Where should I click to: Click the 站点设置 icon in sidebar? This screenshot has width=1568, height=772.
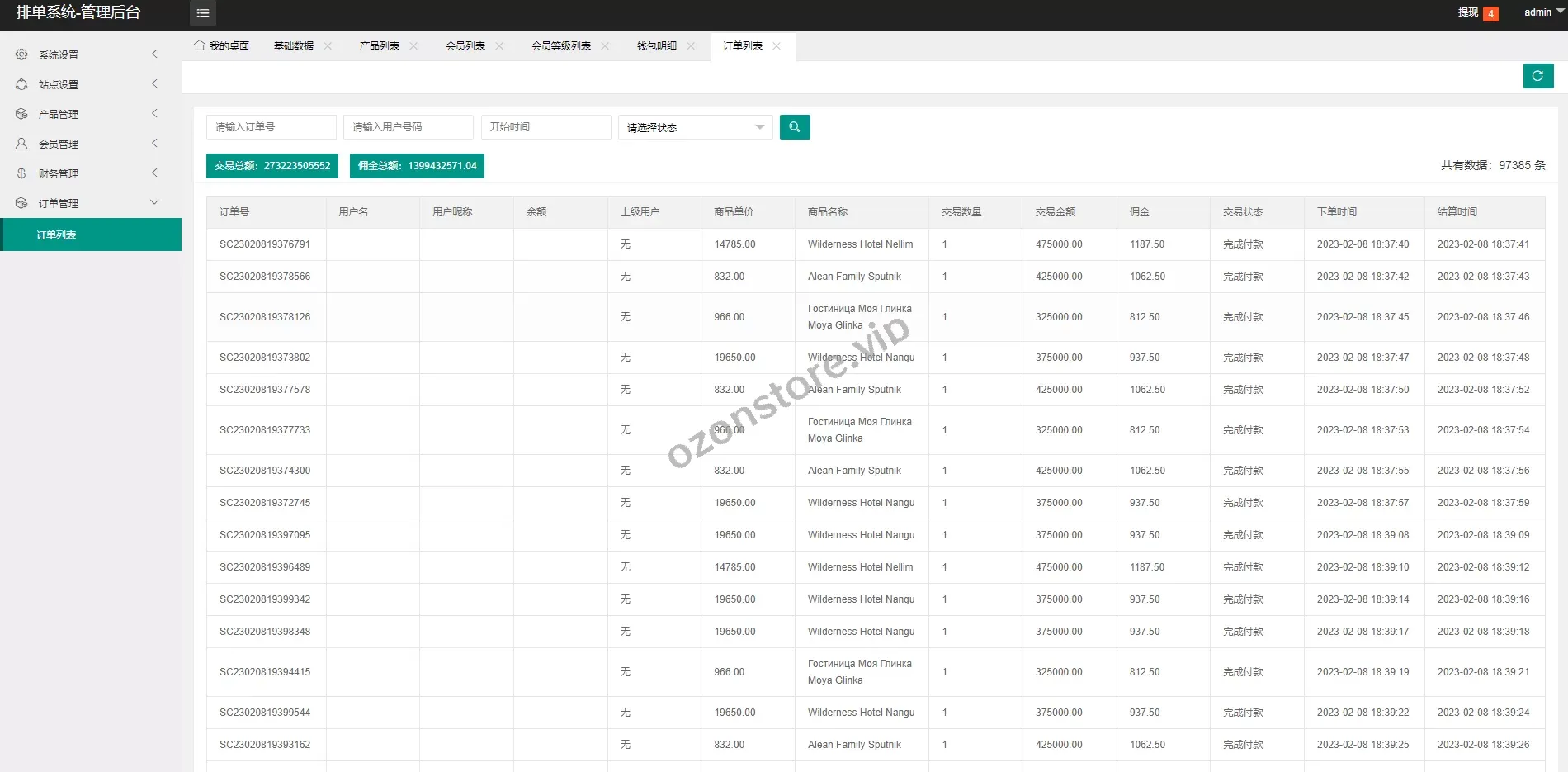(21, 84)
